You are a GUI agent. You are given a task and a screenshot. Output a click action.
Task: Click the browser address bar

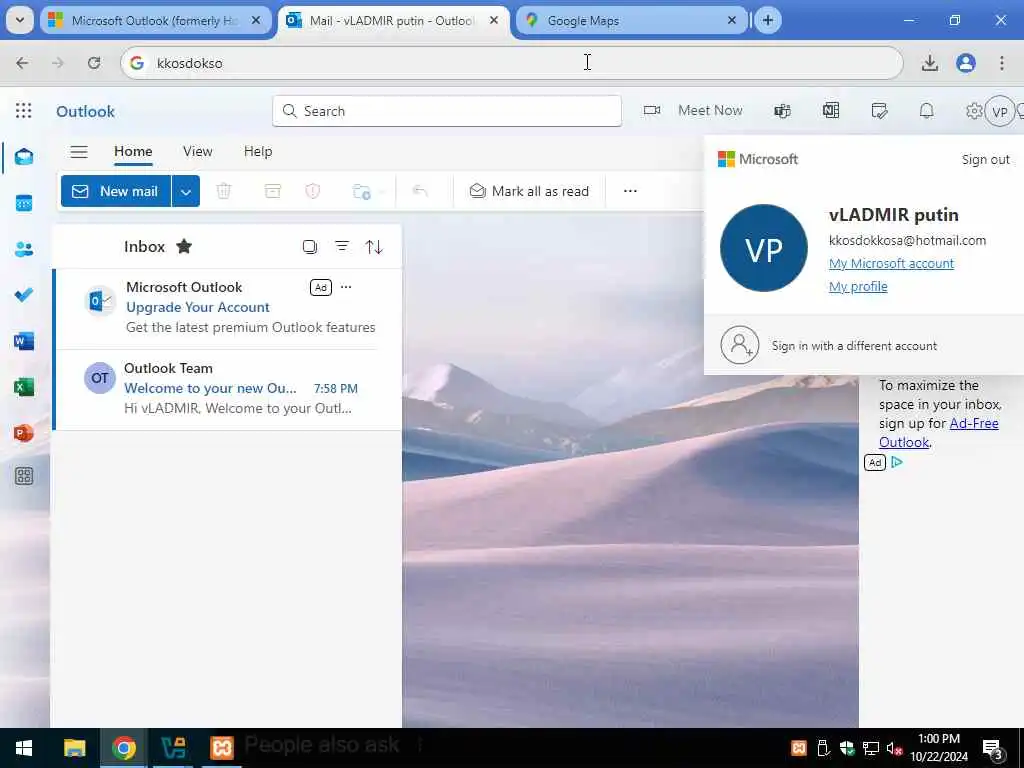512,63
